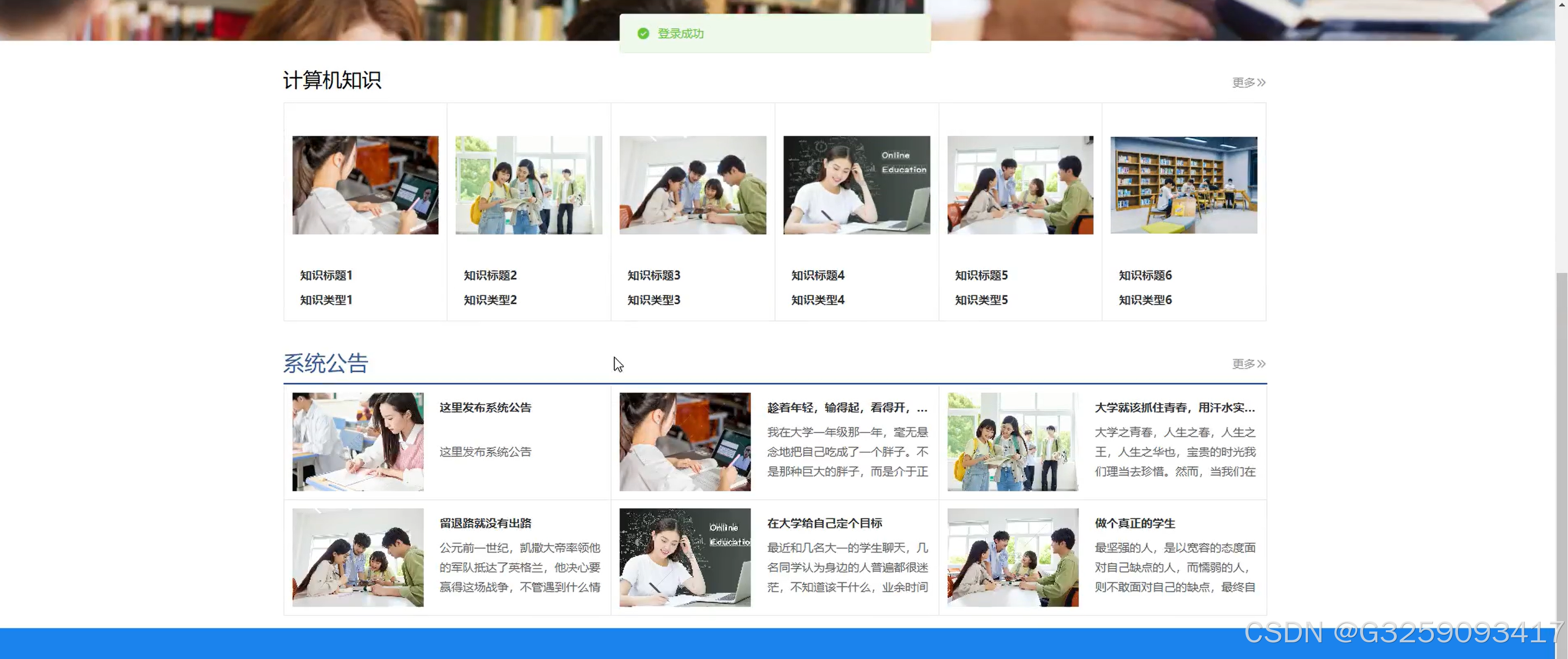Click image of 大学就该抓住青春 announcement

[x=1013, y=442]
